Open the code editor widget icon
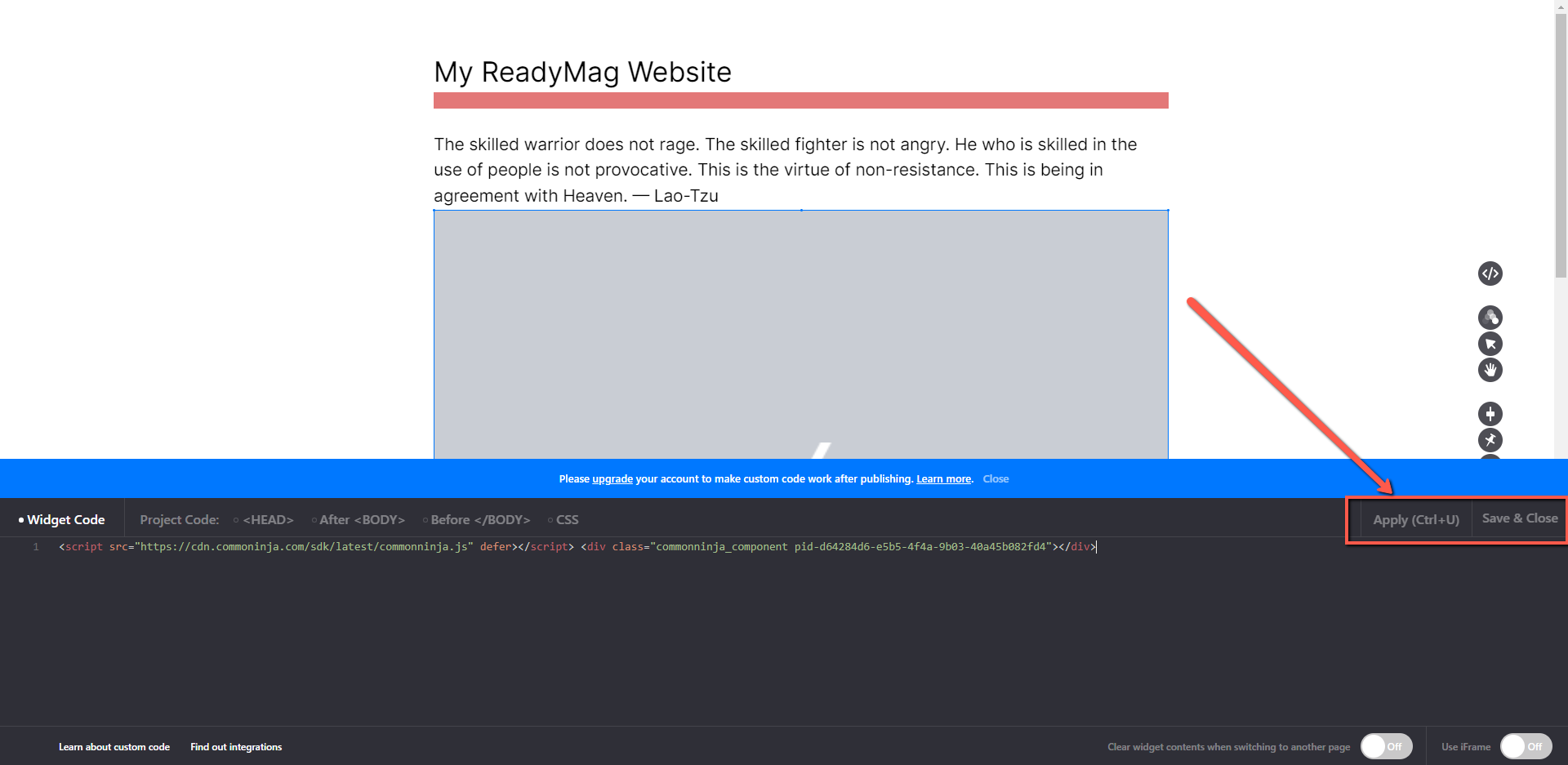The image size is (1568, 765). (1490, 274)
